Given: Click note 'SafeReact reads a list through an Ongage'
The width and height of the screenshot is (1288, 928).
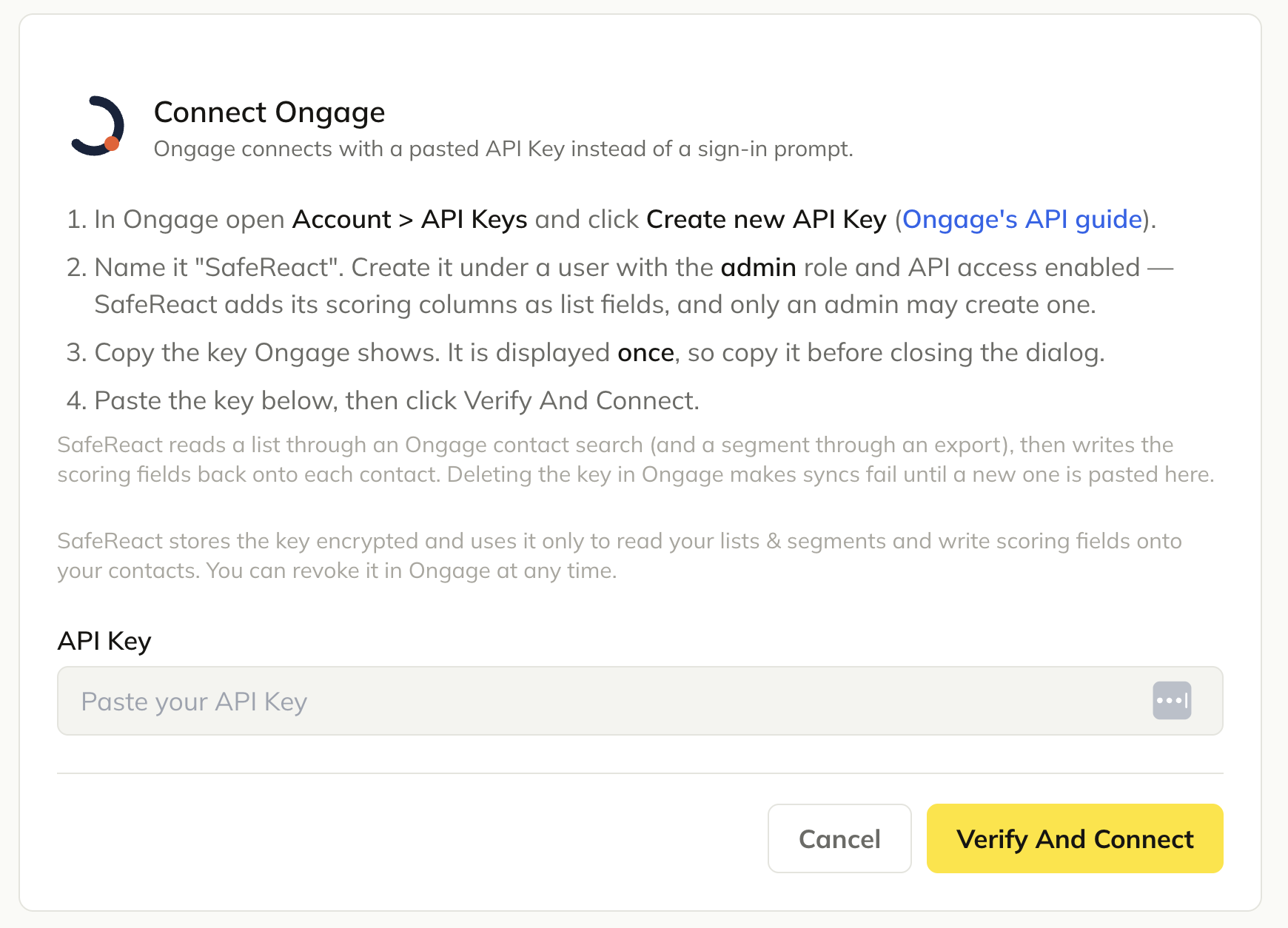Looking at the screenshot, I should click(636, 460).
